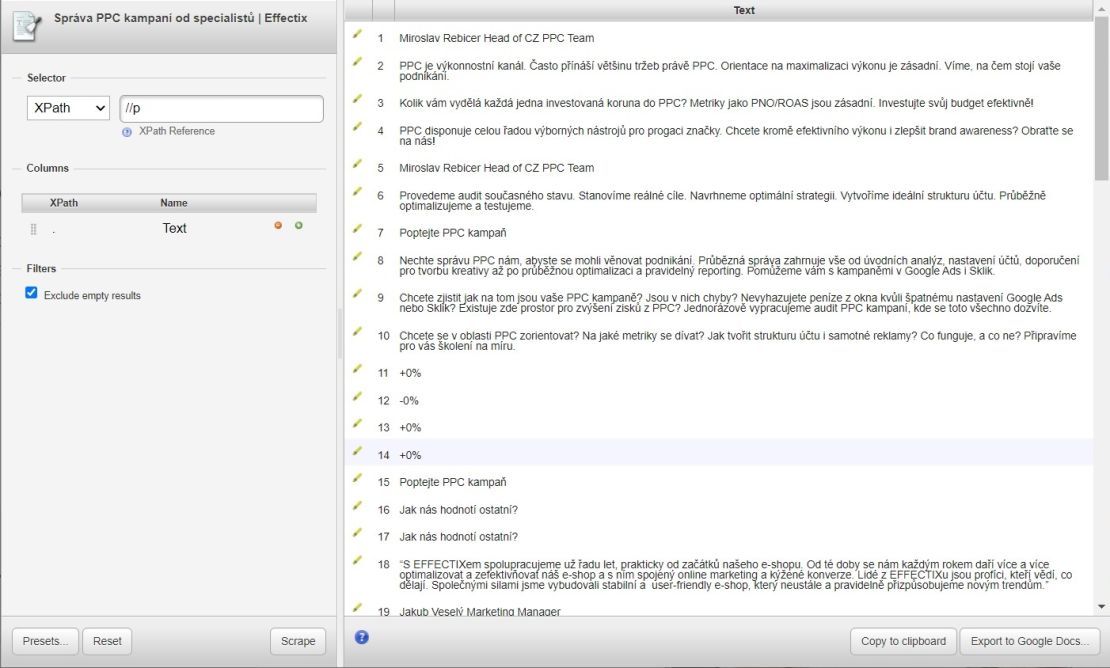1110x668 pixels.
Task: Select row 17 'Jak nás hodnotí ostatní?'
Action: tap(458, 536)
